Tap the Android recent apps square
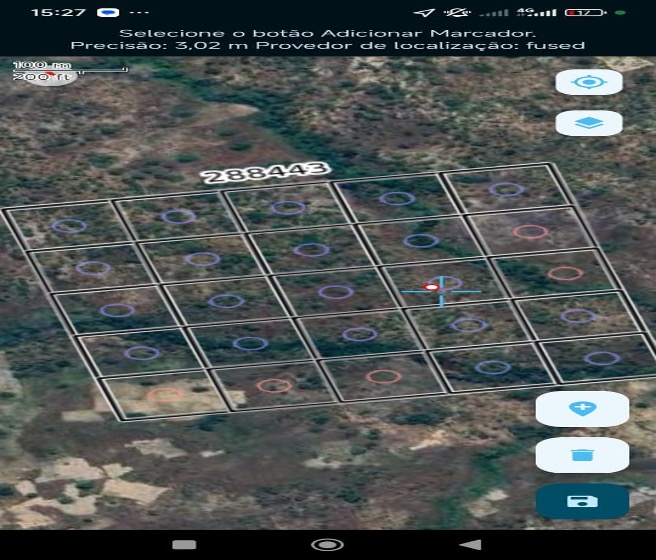This screenshot has width=656, height=560. 184,545
